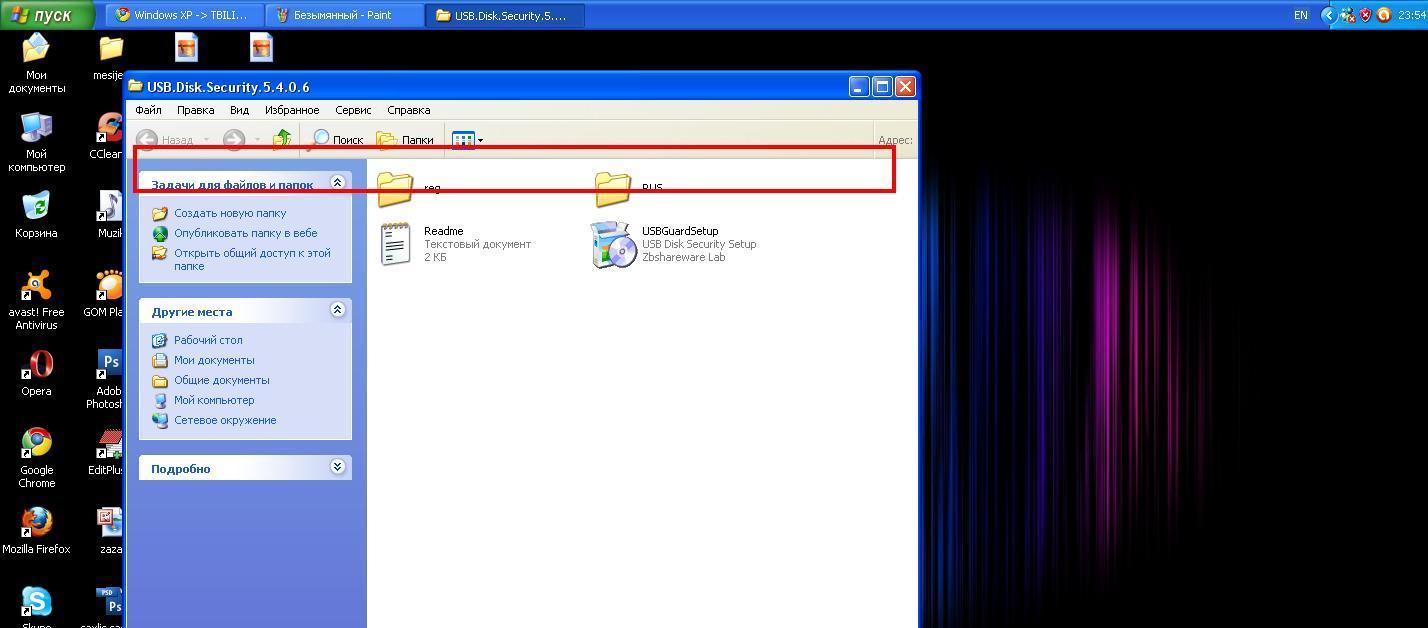Open the Сервис menu
1428x628 pixels.
coord(353,110)
